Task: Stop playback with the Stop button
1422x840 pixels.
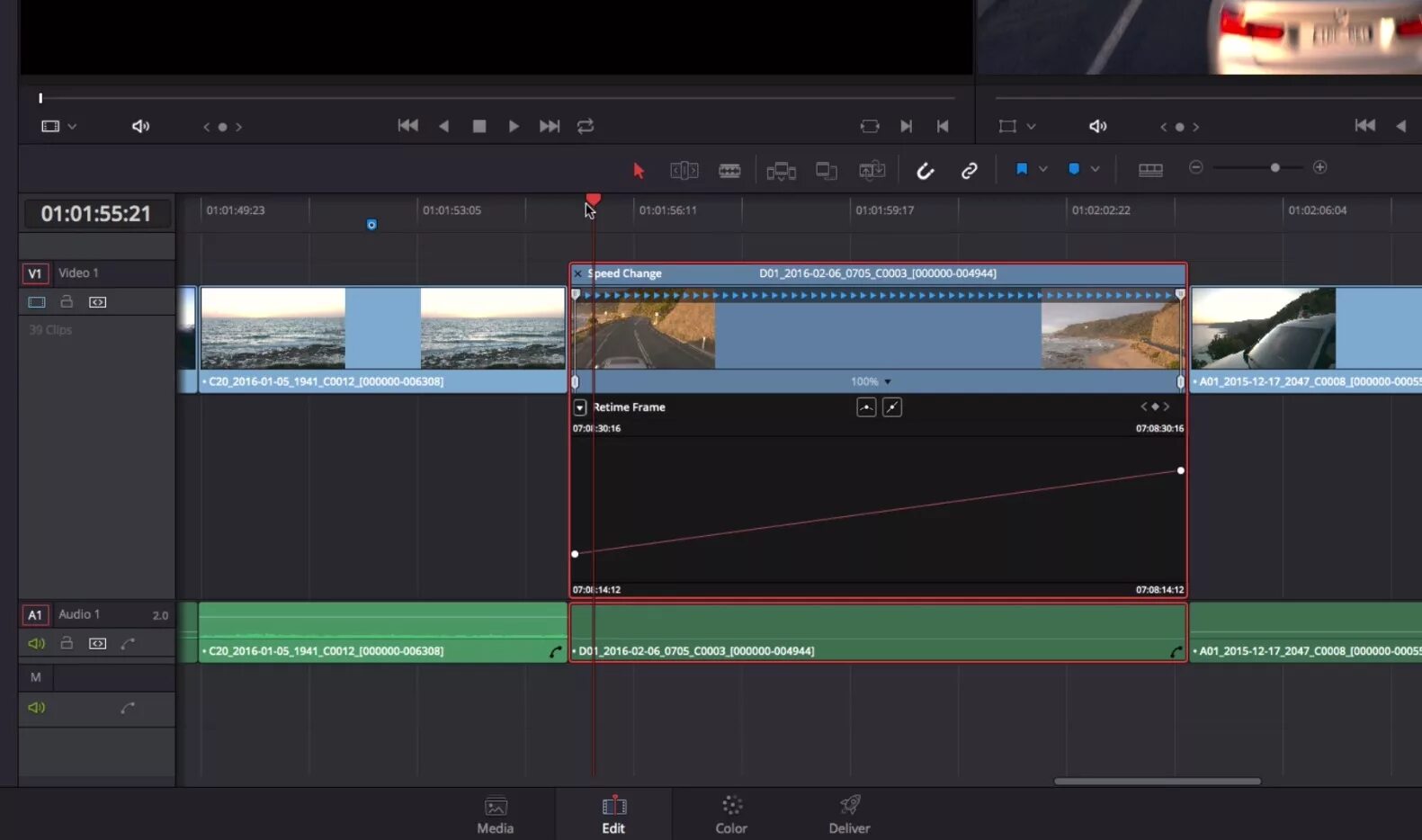Action: (479, 127)
